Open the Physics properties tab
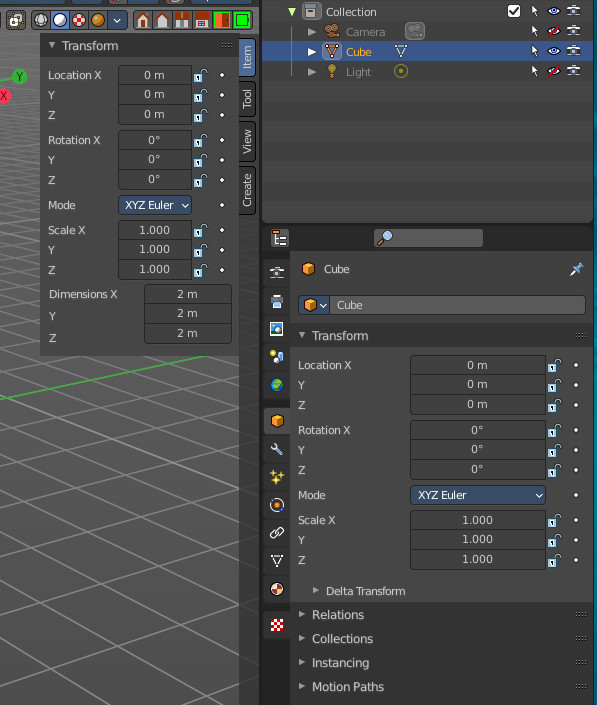 pos(277,505)
